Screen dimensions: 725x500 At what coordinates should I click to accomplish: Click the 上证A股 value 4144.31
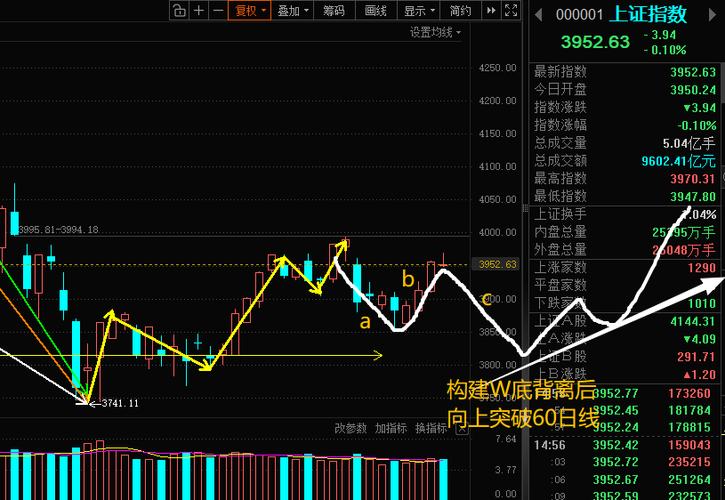coord(693,321)
